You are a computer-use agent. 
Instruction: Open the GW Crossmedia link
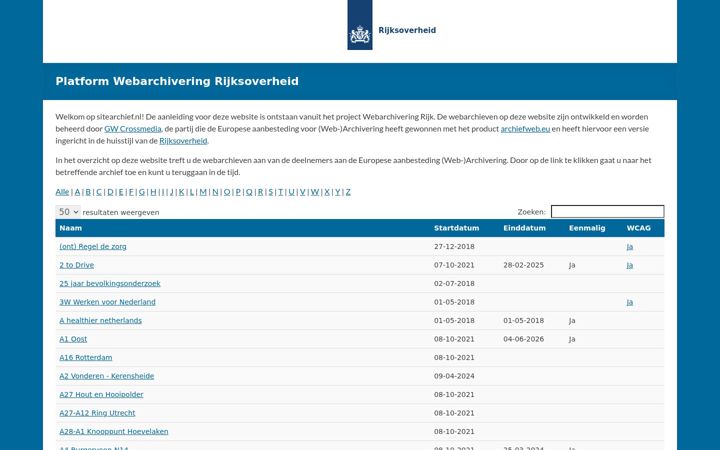point(133,129)
